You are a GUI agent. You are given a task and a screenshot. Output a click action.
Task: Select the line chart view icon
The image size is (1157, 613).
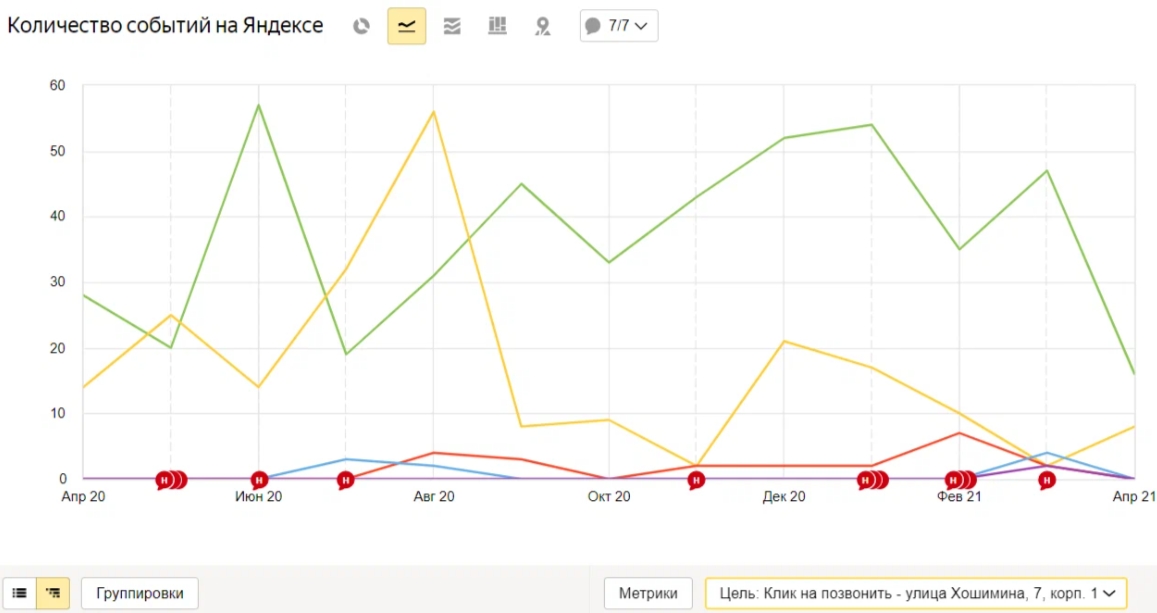click(407, 27)
